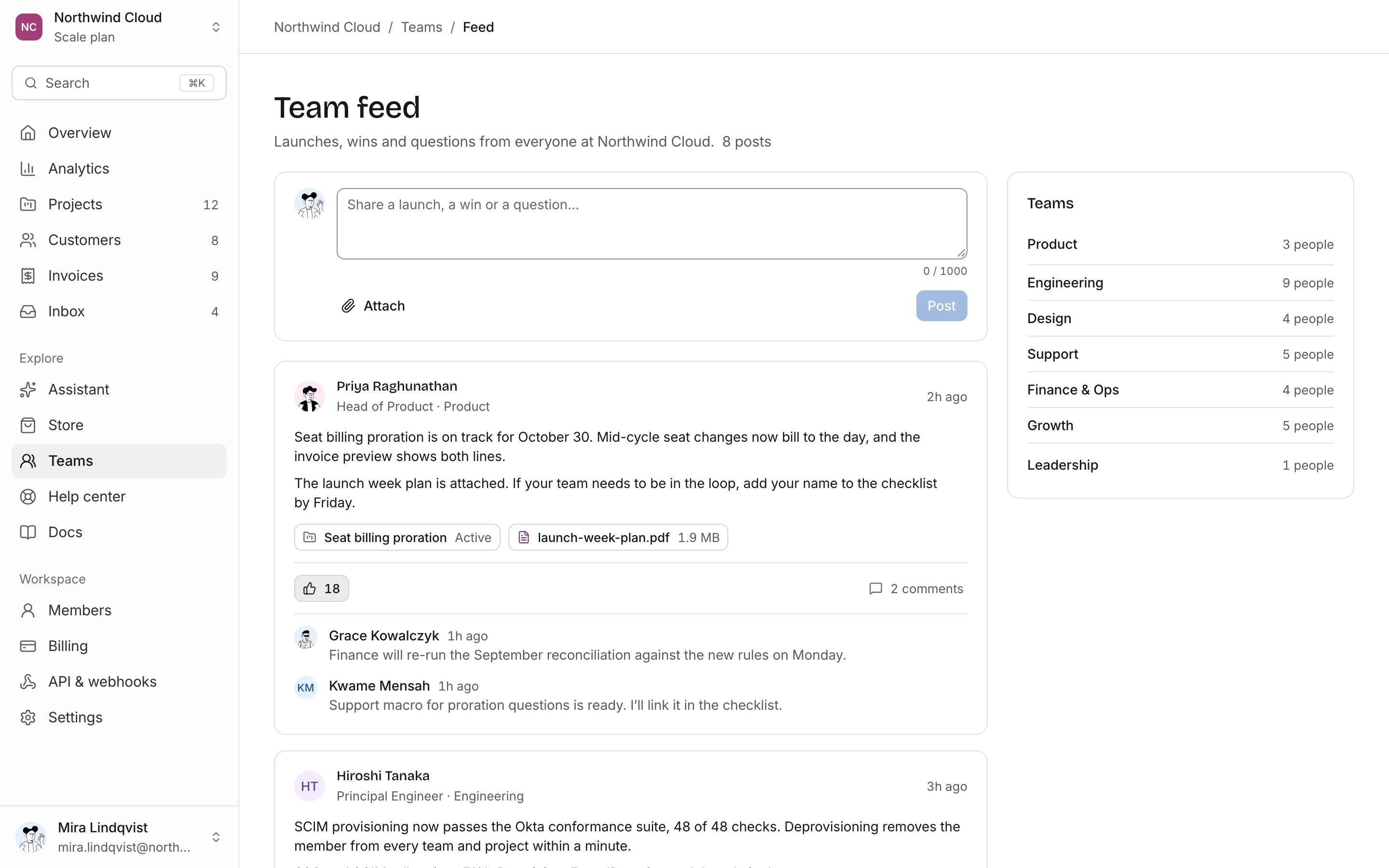Open the launch-week-plan.pdf attachment

tap(618, 537)
